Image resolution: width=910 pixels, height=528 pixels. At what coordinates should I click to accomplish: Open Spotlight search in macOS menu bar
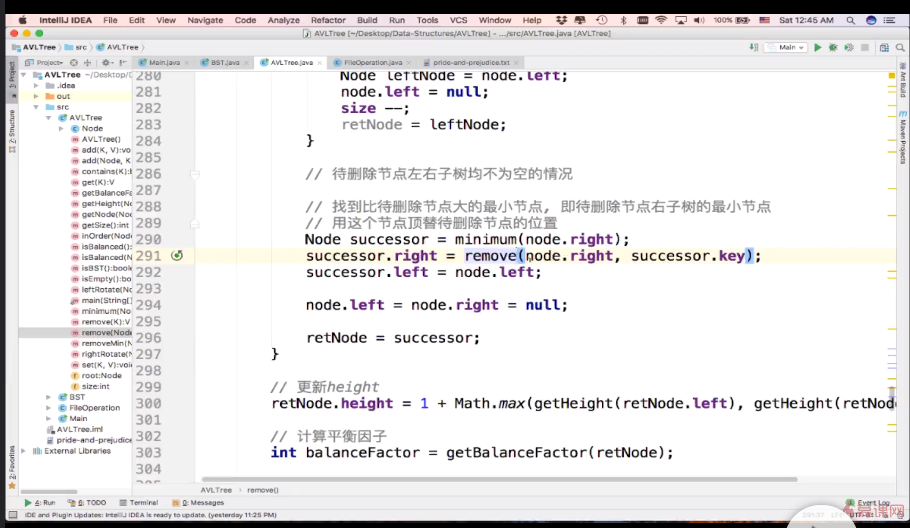pos(850,20)
